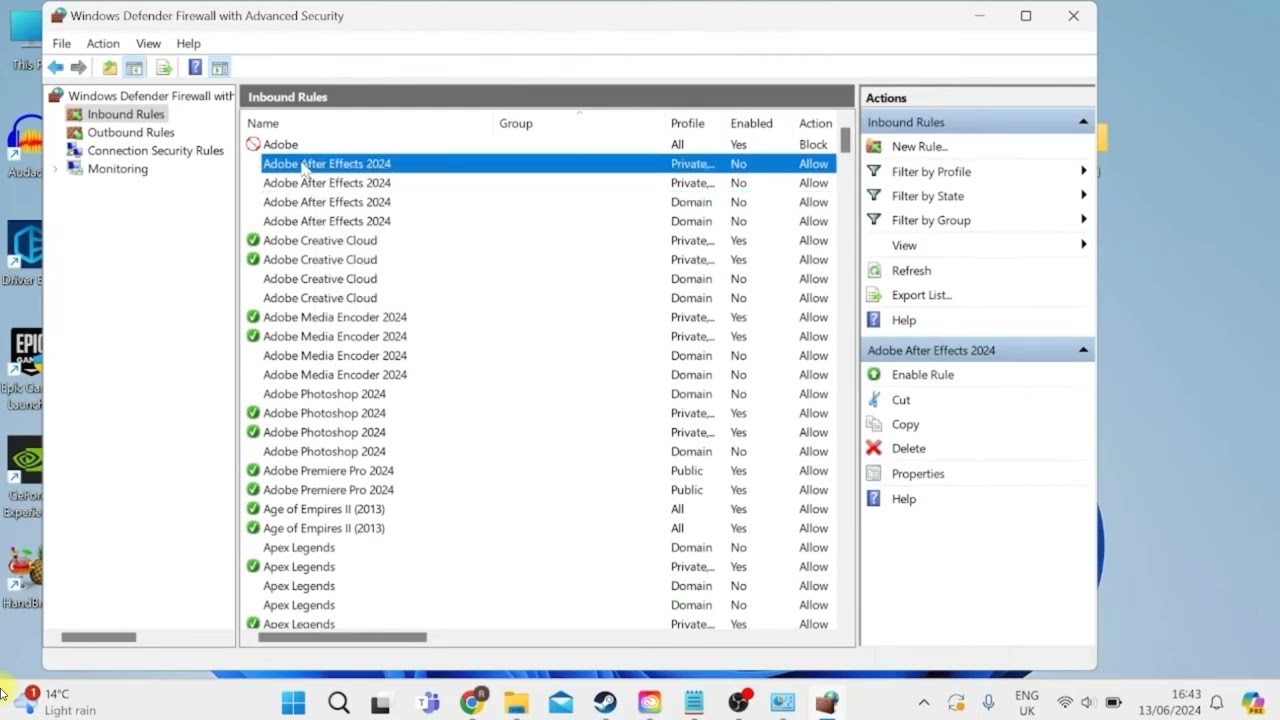Open the View menu in menu bar
The width and height of the screenshot is (1280, 720).
click(148, 44)
